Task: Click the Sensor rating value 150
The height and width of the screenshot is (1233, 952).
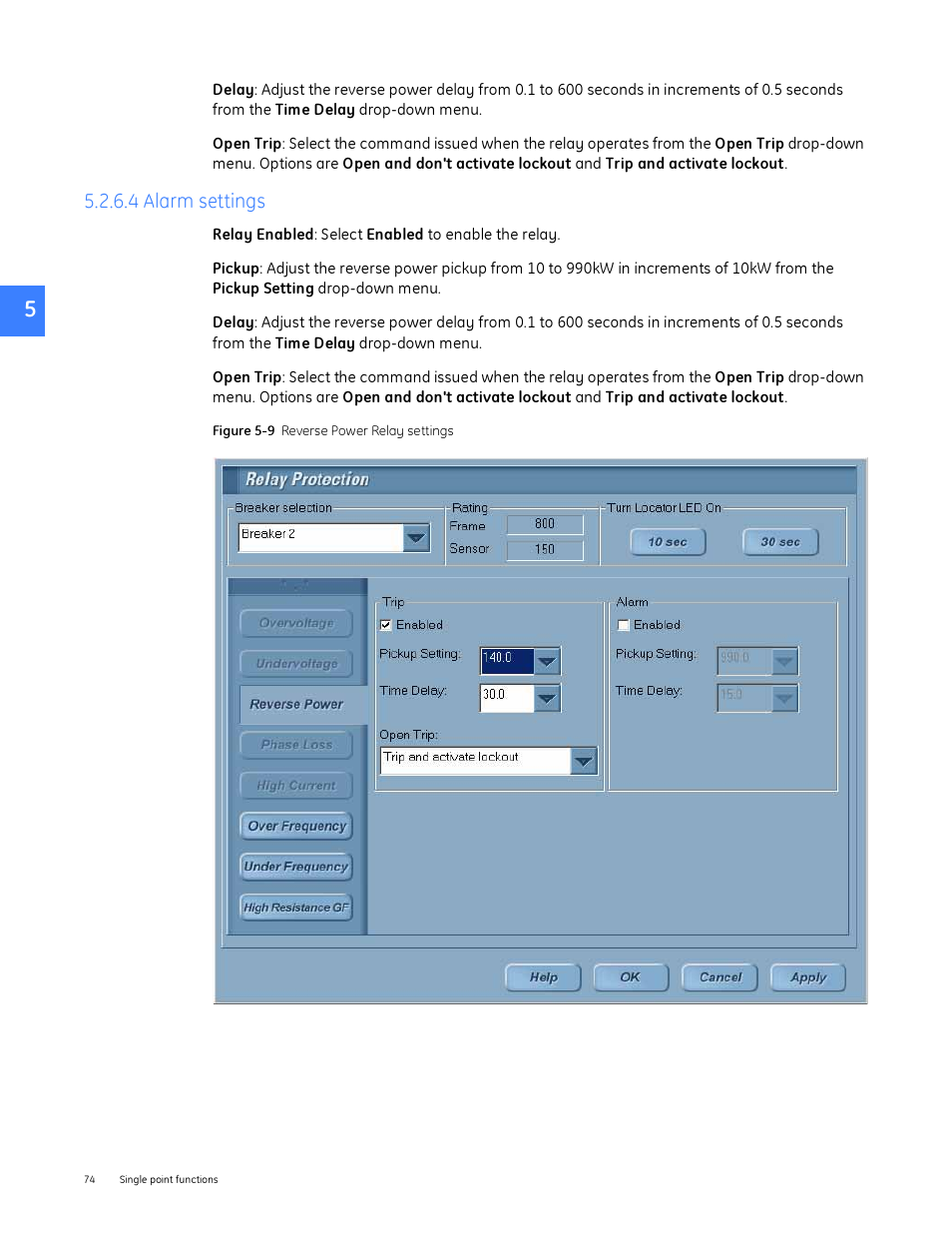Action: [545, 550]
